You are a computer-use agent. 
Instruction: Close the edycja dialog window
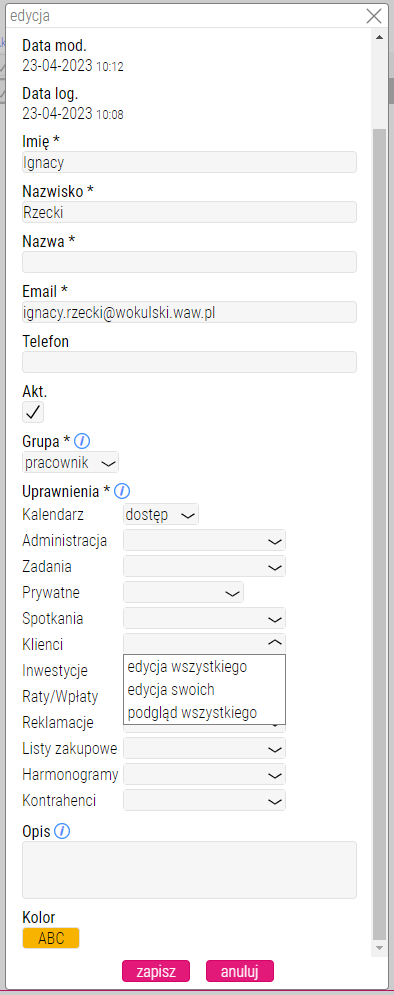coord(374,16)
